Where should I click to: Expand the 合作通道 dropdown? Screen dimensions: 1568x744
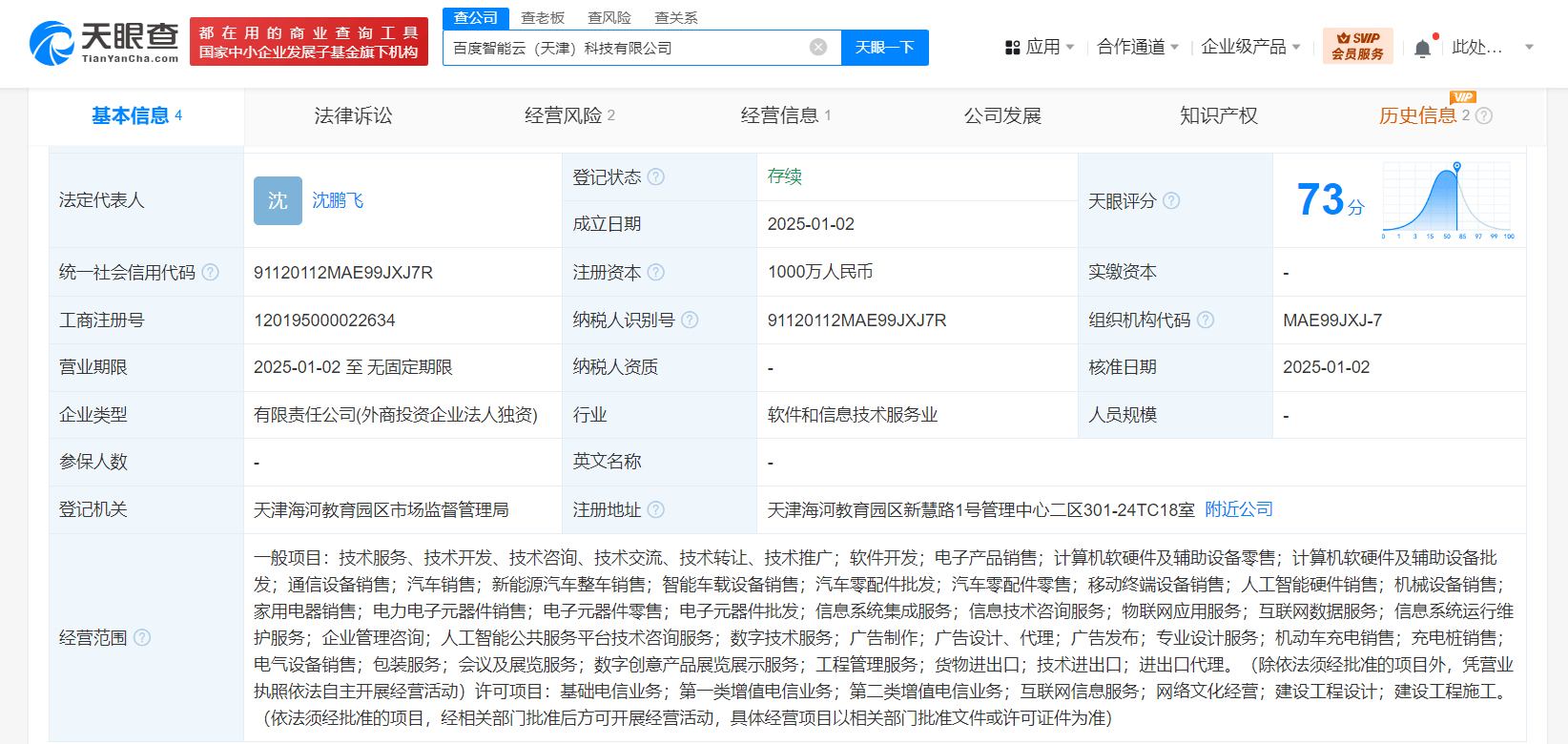tap(1138, 47)
